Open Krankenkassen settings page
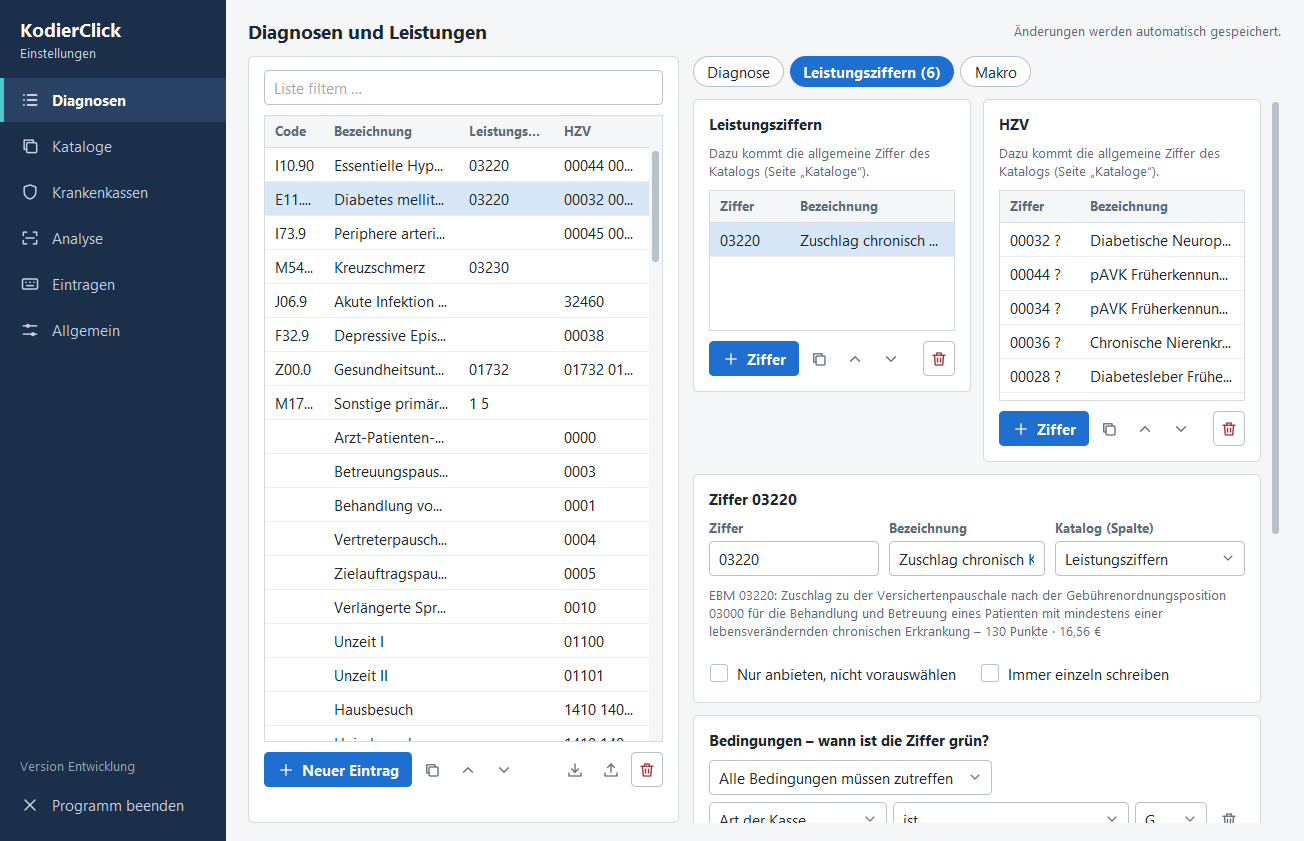1304x841 pixels. [113, 193]
